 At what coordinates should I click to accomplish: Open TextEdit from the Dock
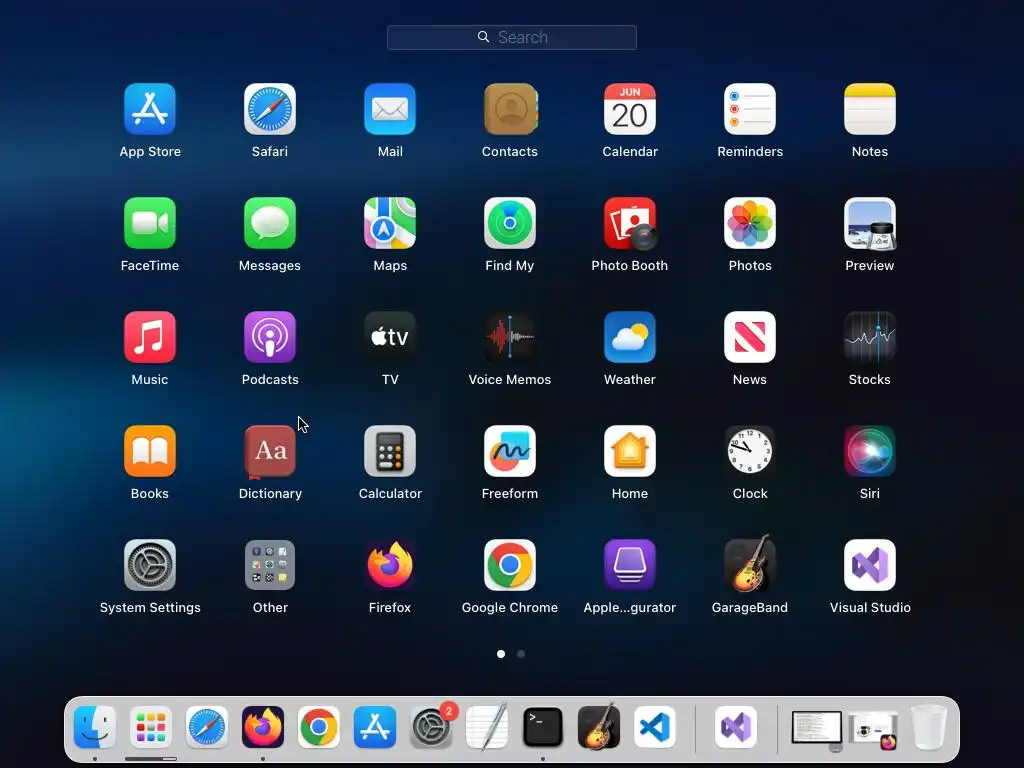[487, 727]
